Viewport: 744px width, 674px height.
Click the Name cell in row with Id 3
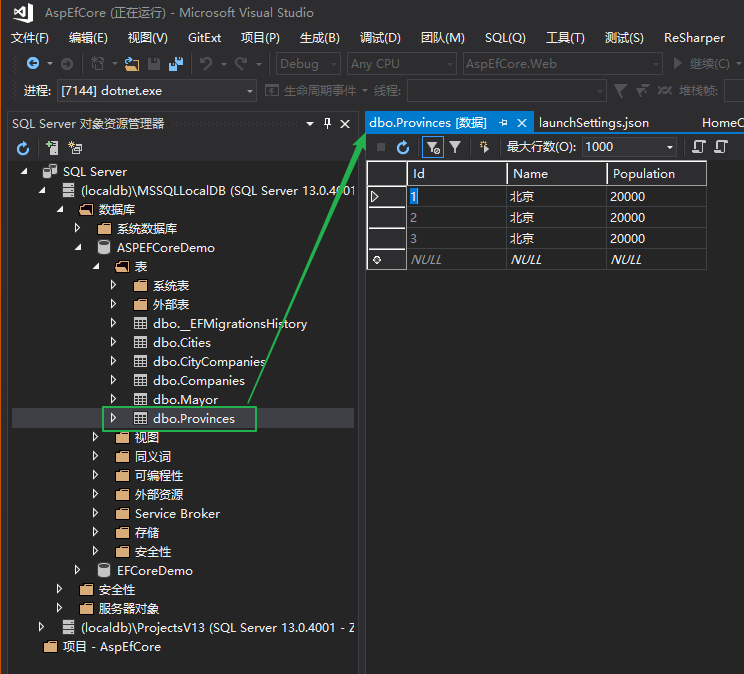coord(556,238)
